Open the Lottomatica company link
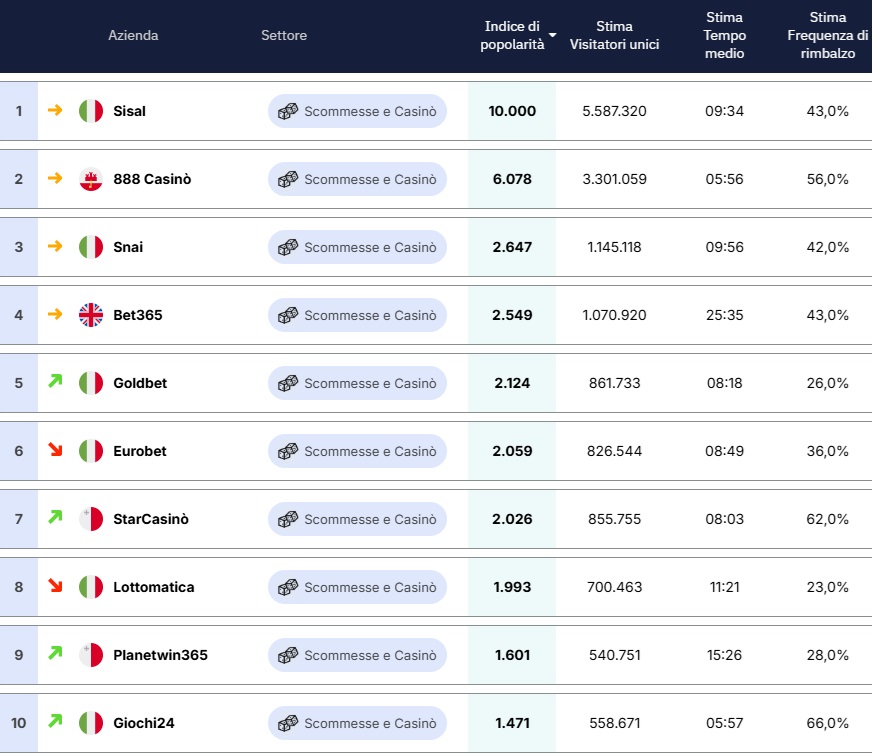The image size is (872, 753). (153, 587)
